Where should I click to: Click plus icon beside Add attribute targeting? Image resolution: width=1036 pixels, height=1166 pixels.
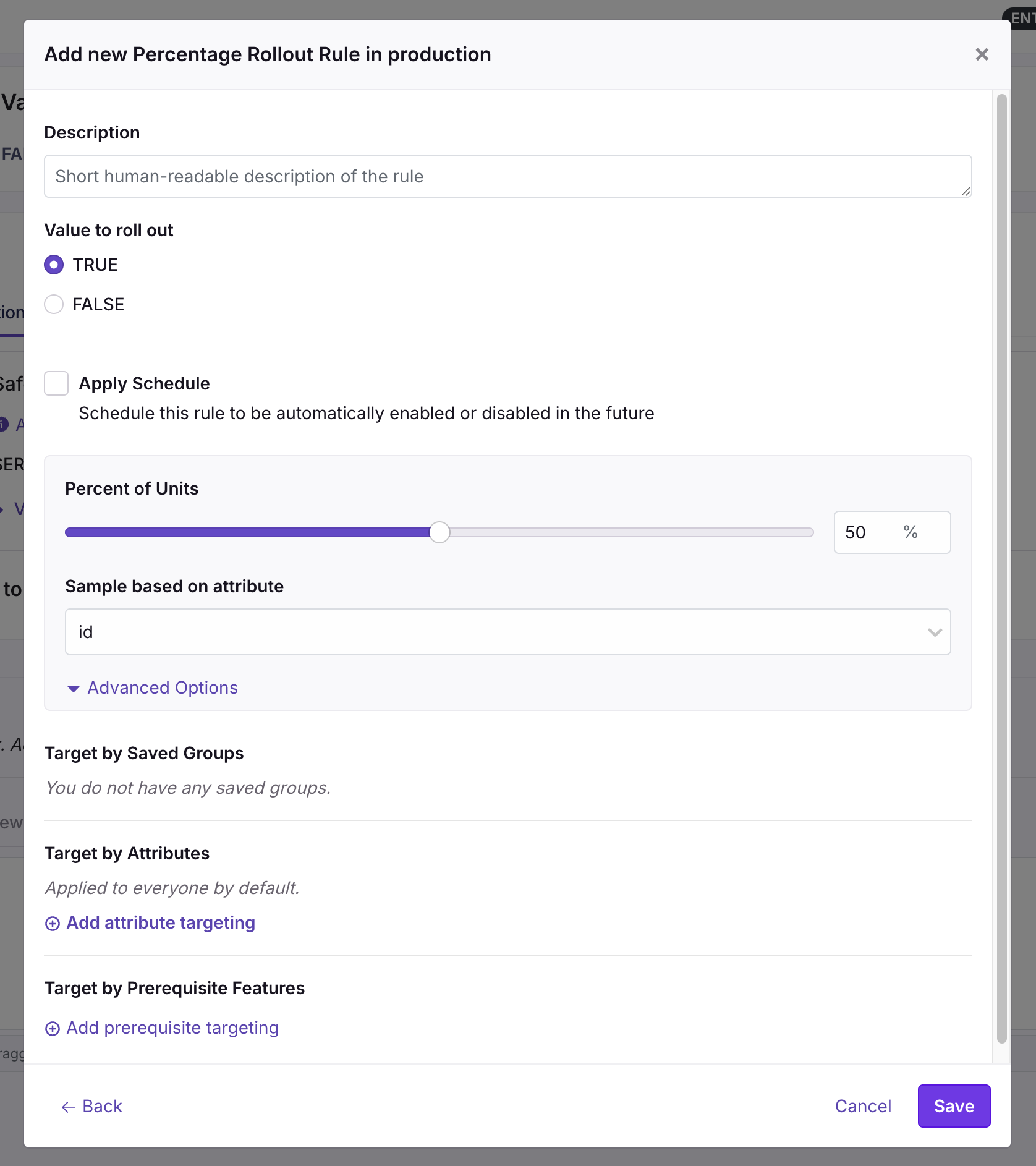pos(53,923)
